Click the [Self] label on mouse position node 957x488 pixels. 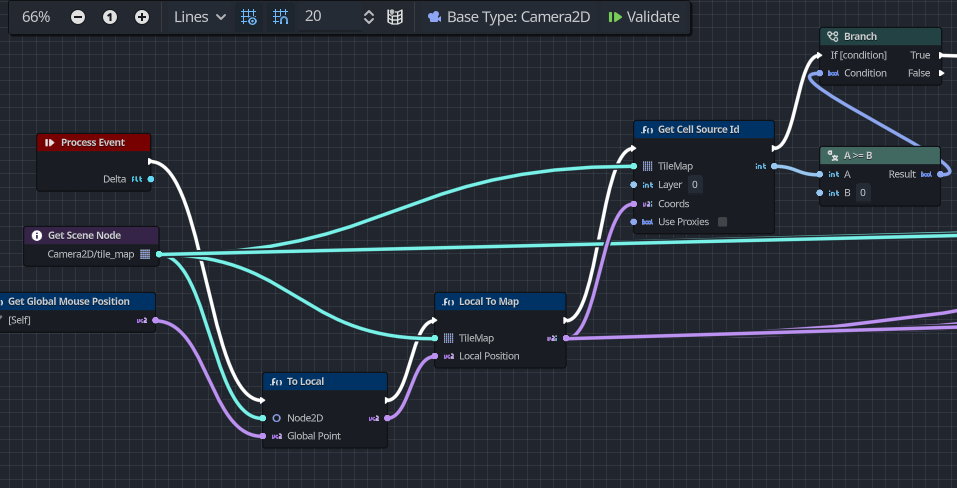click(19, 320)
